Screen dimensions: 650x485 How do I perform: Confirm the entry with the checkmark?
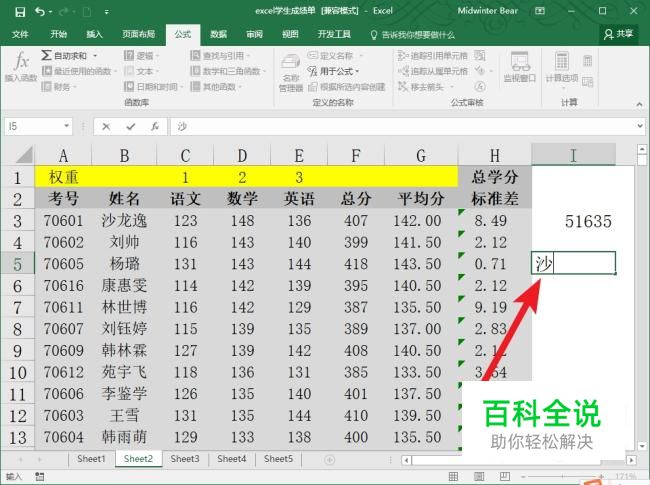point(131,126)
